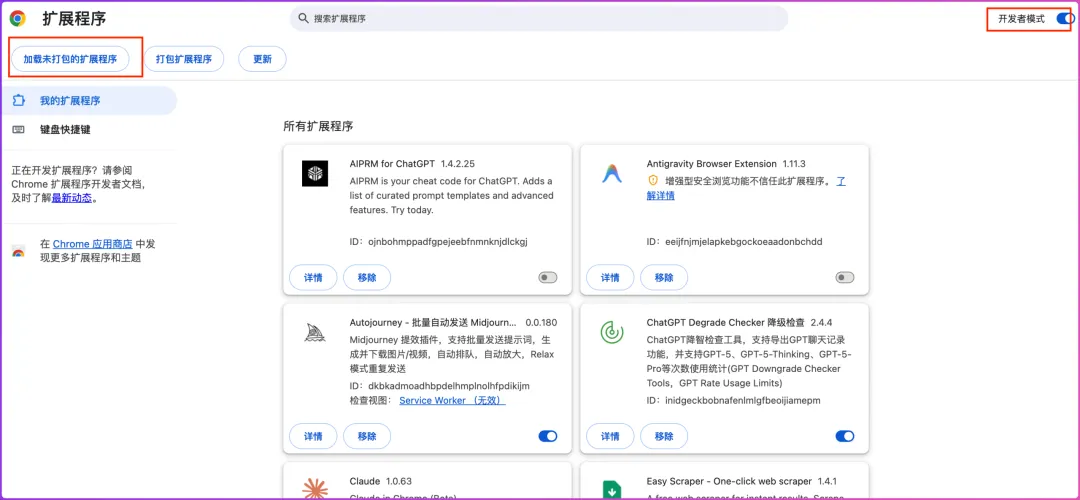Viewport: 1080px width, 500px height.
Task: Open 我的扩展程序 in the sidebar
Action: [x=88, y=101]
